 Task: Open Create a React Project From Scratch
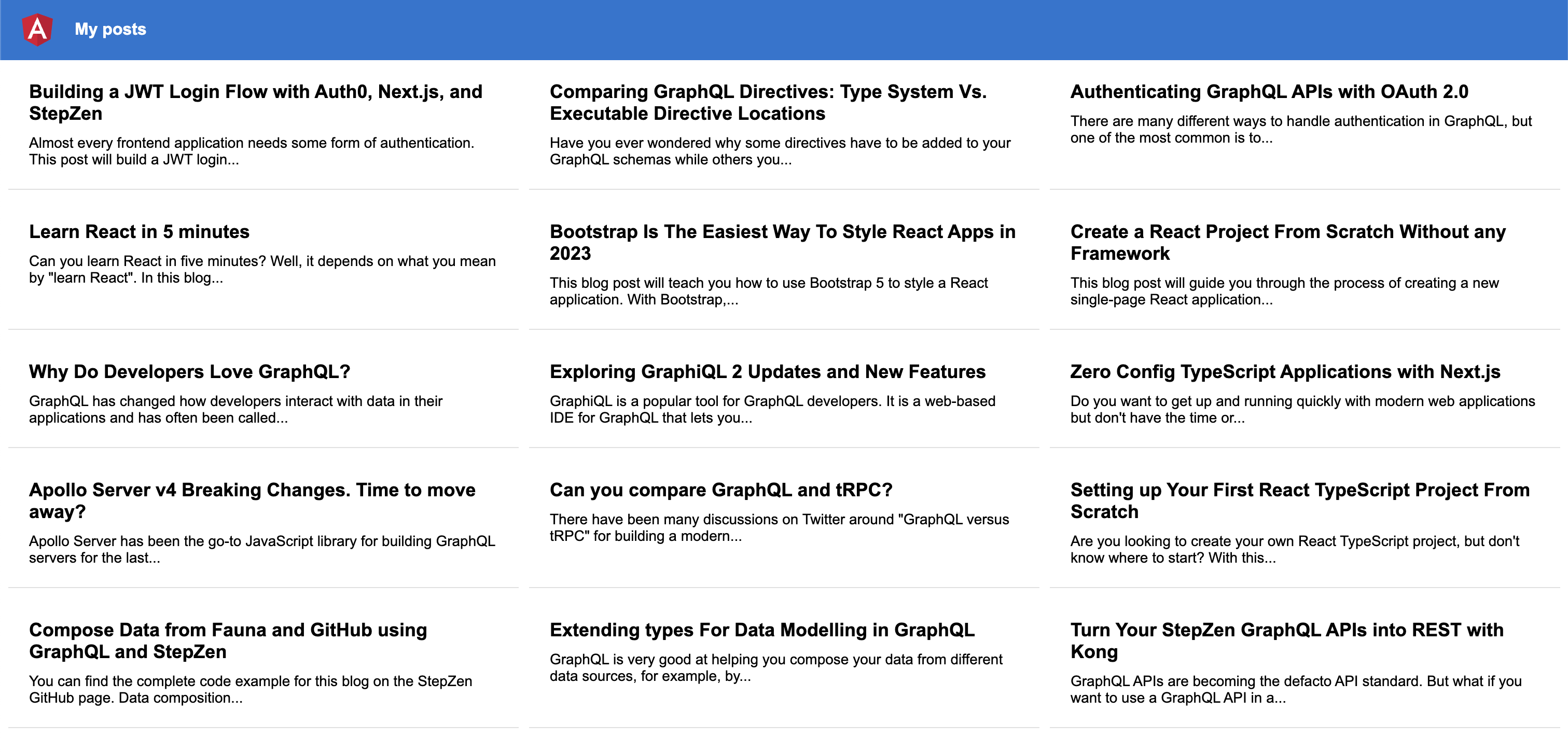(1288, 242)
